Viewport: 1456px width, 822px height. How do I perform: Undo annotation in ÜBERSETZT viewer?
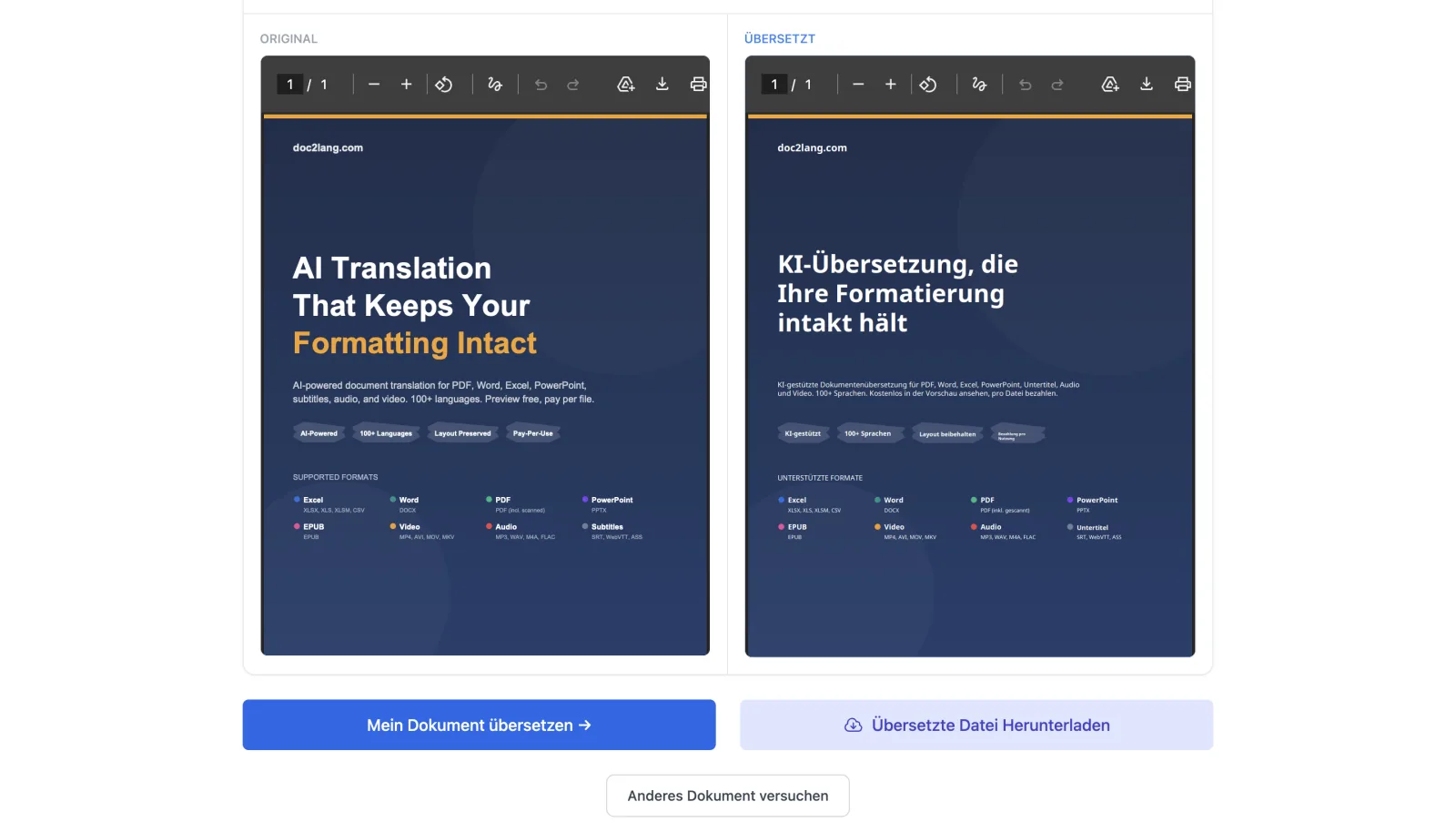pos(1026,85)
